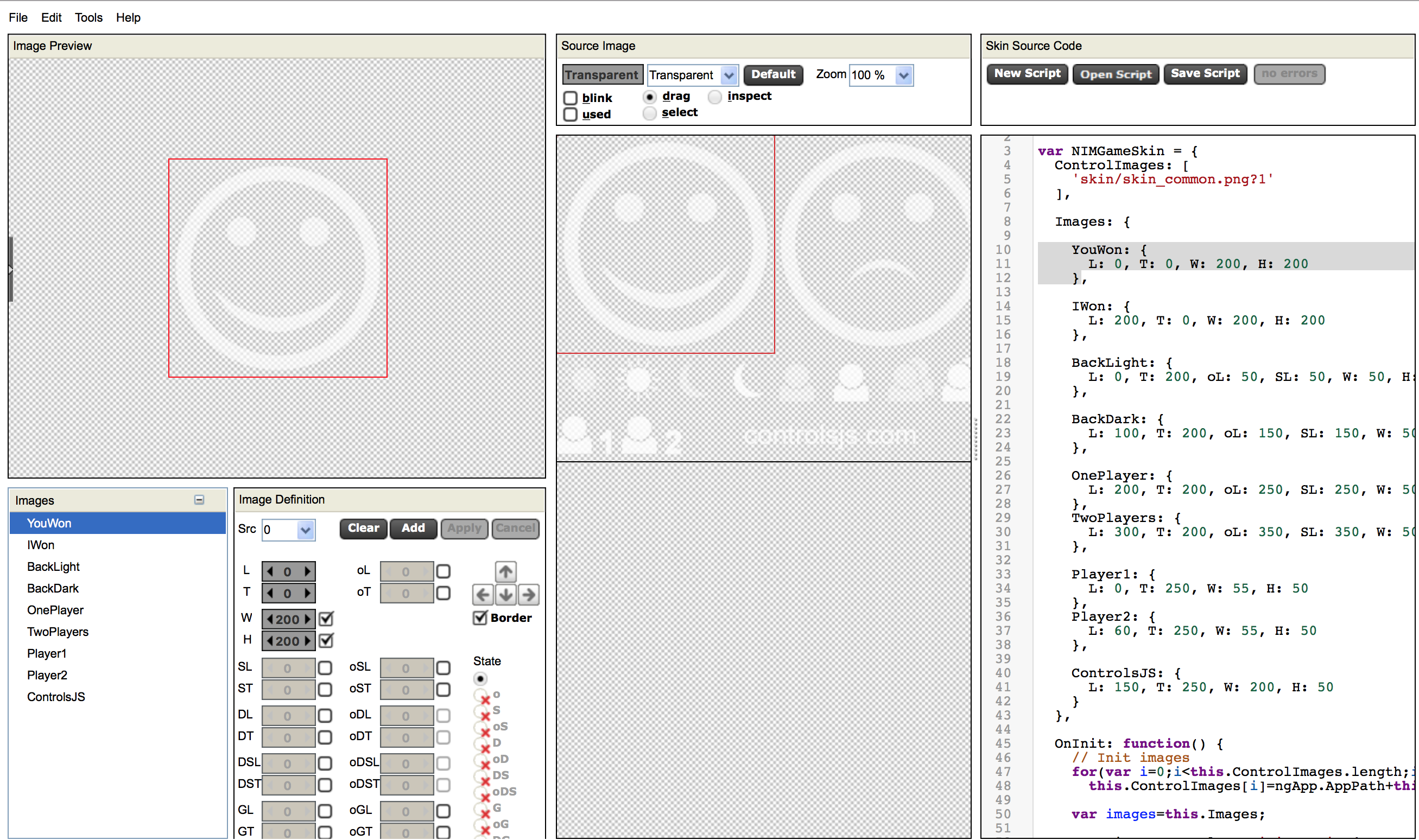1419x840 pixels.
Task: Open the File menu
Action: (18, 17)
